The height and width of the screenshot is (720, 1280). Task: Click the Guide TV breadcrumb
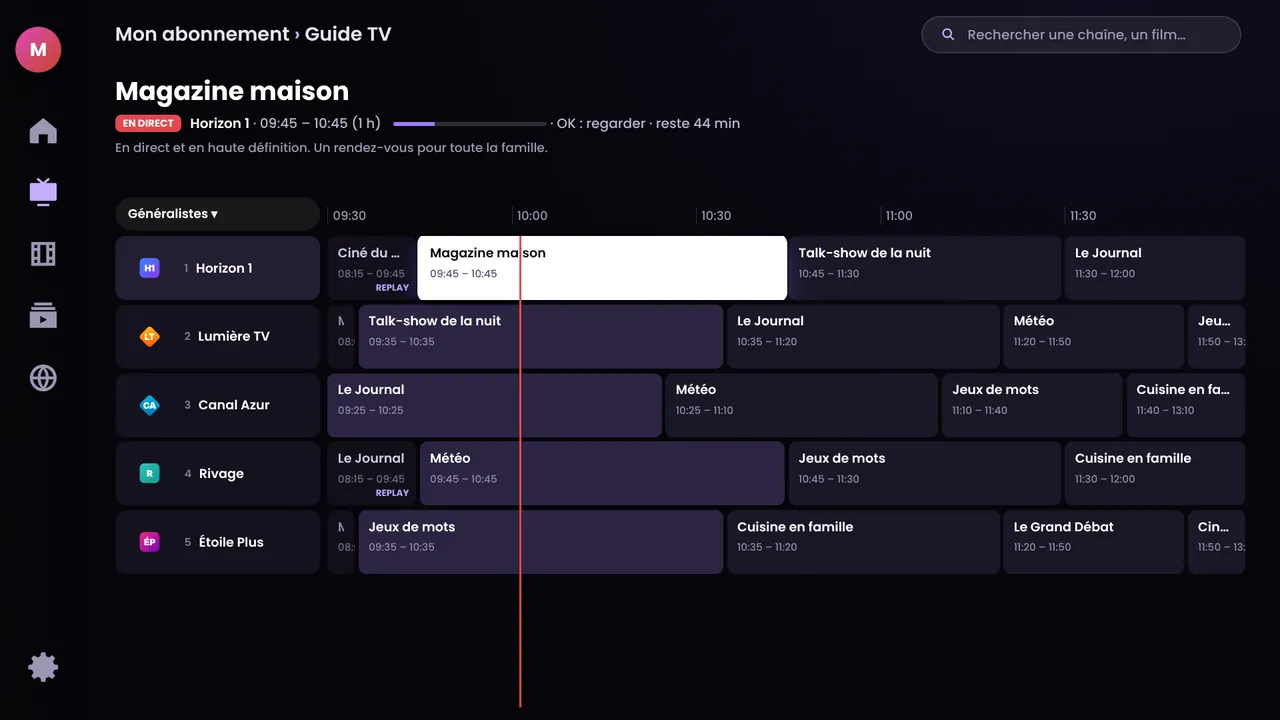(348, 34)
